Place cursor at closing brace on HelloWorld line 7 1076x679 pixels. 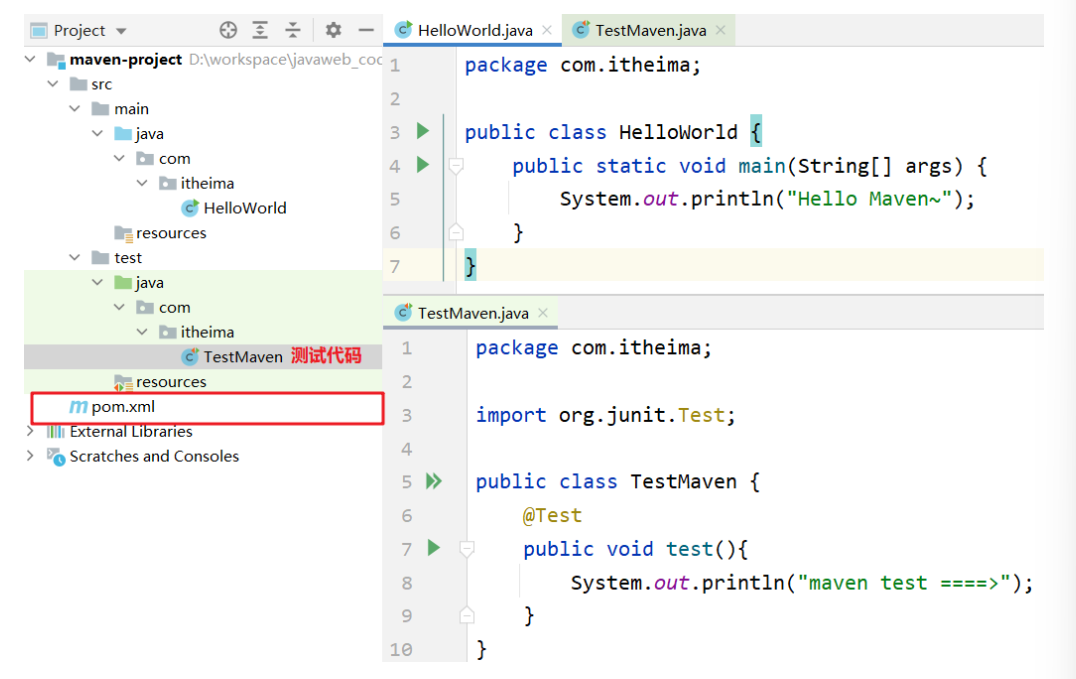coord(470,266)
